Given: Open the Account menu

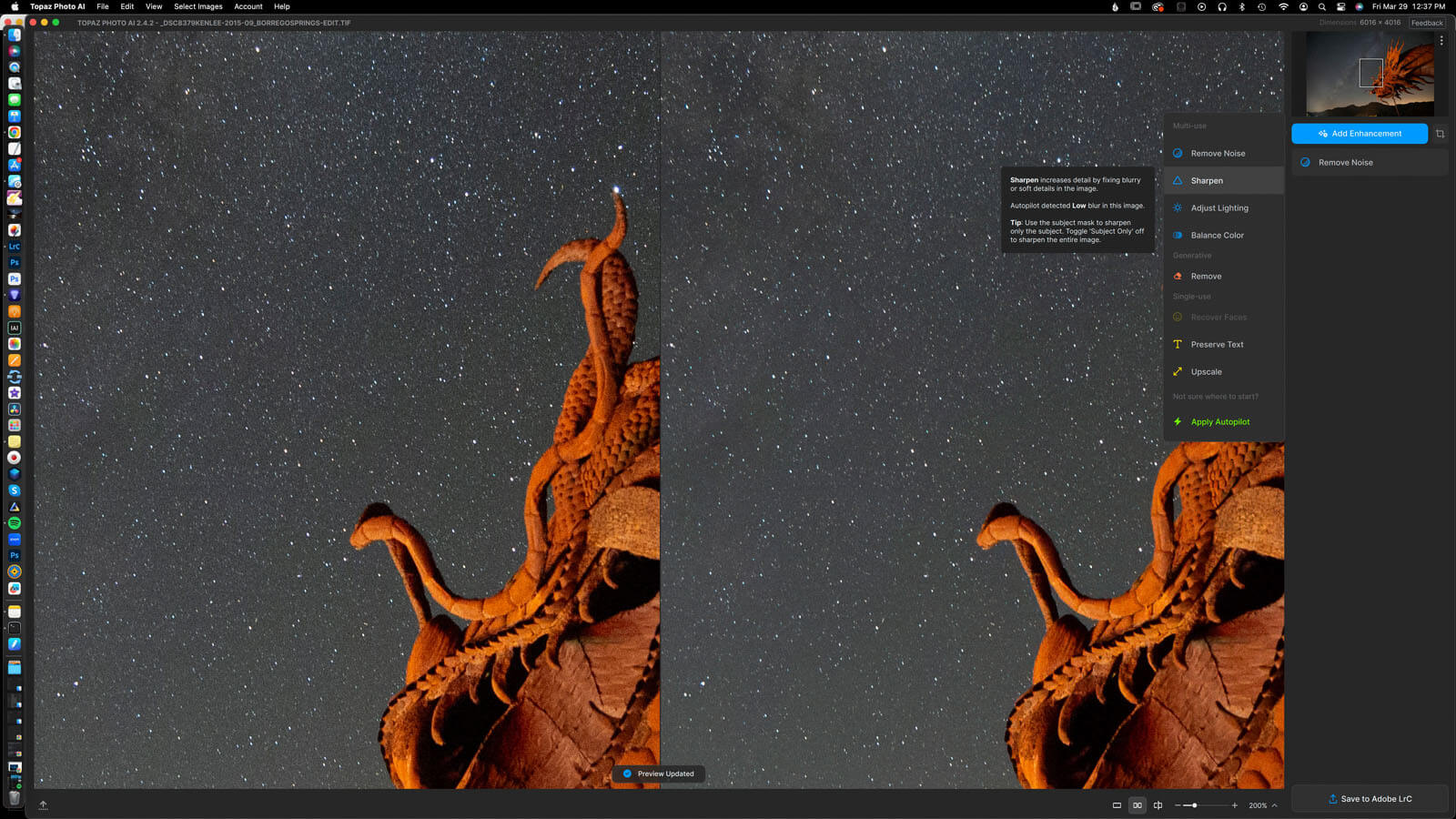Looking at the screenshot, I should click(248, 6).
